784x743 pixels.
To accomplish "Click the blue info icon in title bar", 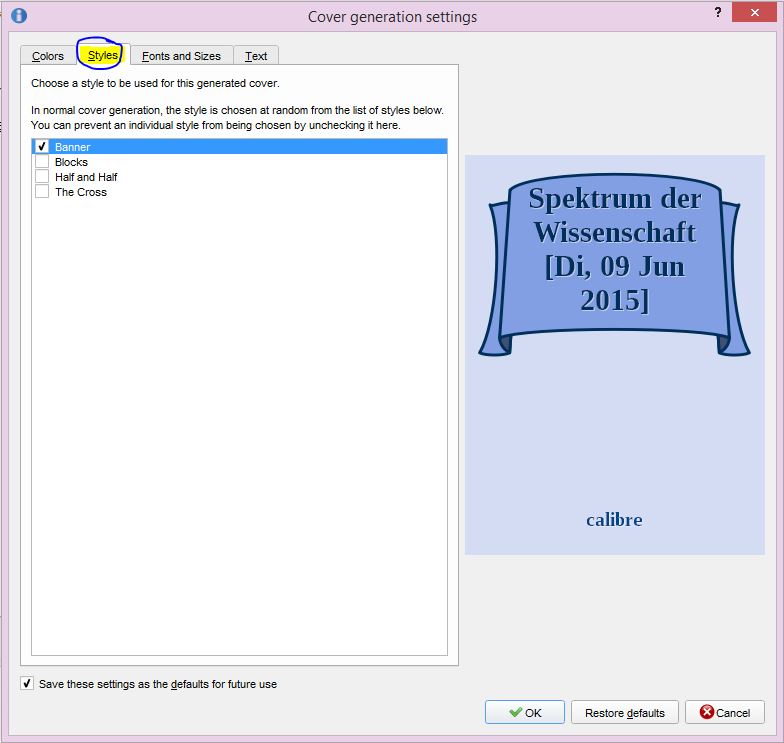I will pyautogui.click(x=19, y=15).
